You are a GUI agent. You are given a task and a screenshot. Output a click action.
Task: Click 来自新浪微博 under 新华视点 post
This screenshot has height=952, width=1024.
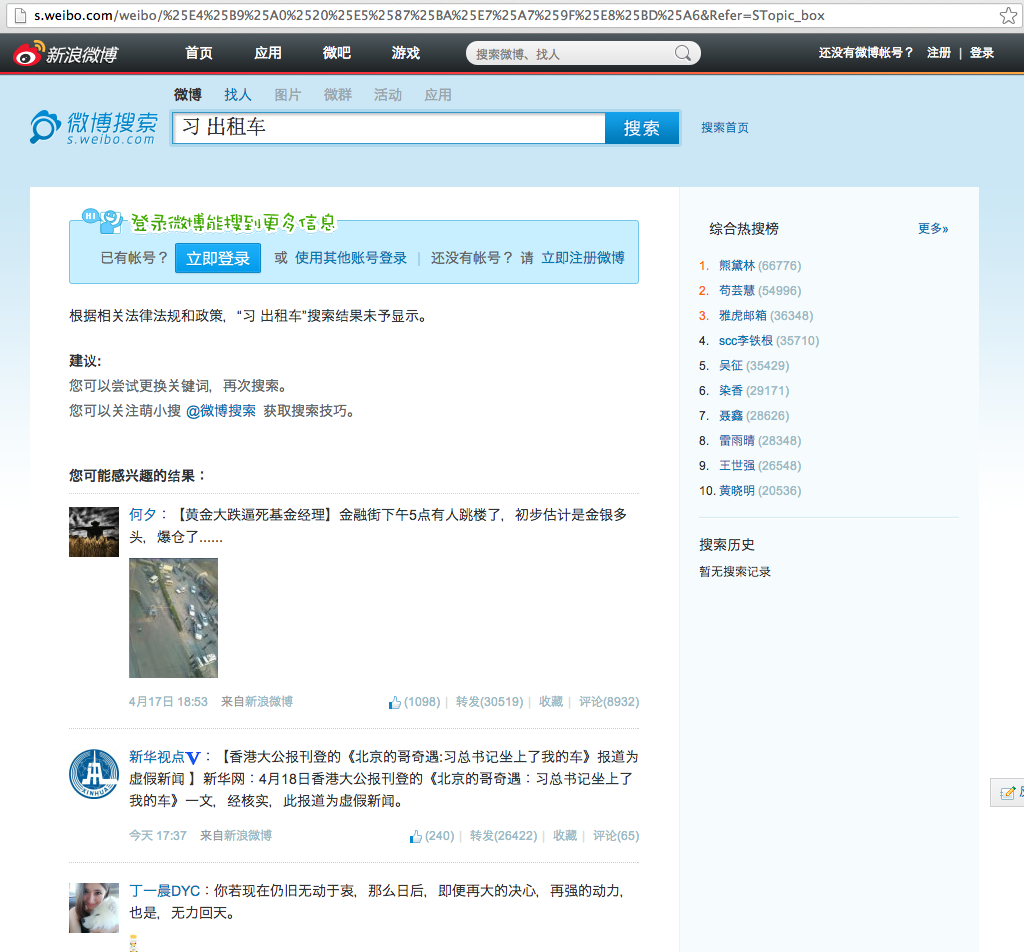click(x=236, y=836)
